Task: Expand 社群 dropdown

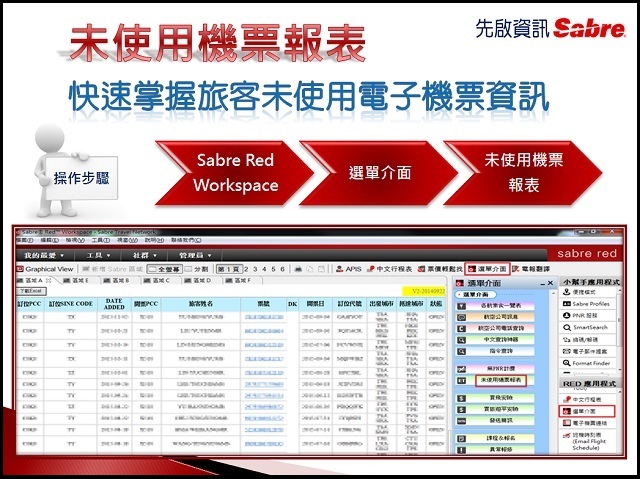Action: point(145,255)
